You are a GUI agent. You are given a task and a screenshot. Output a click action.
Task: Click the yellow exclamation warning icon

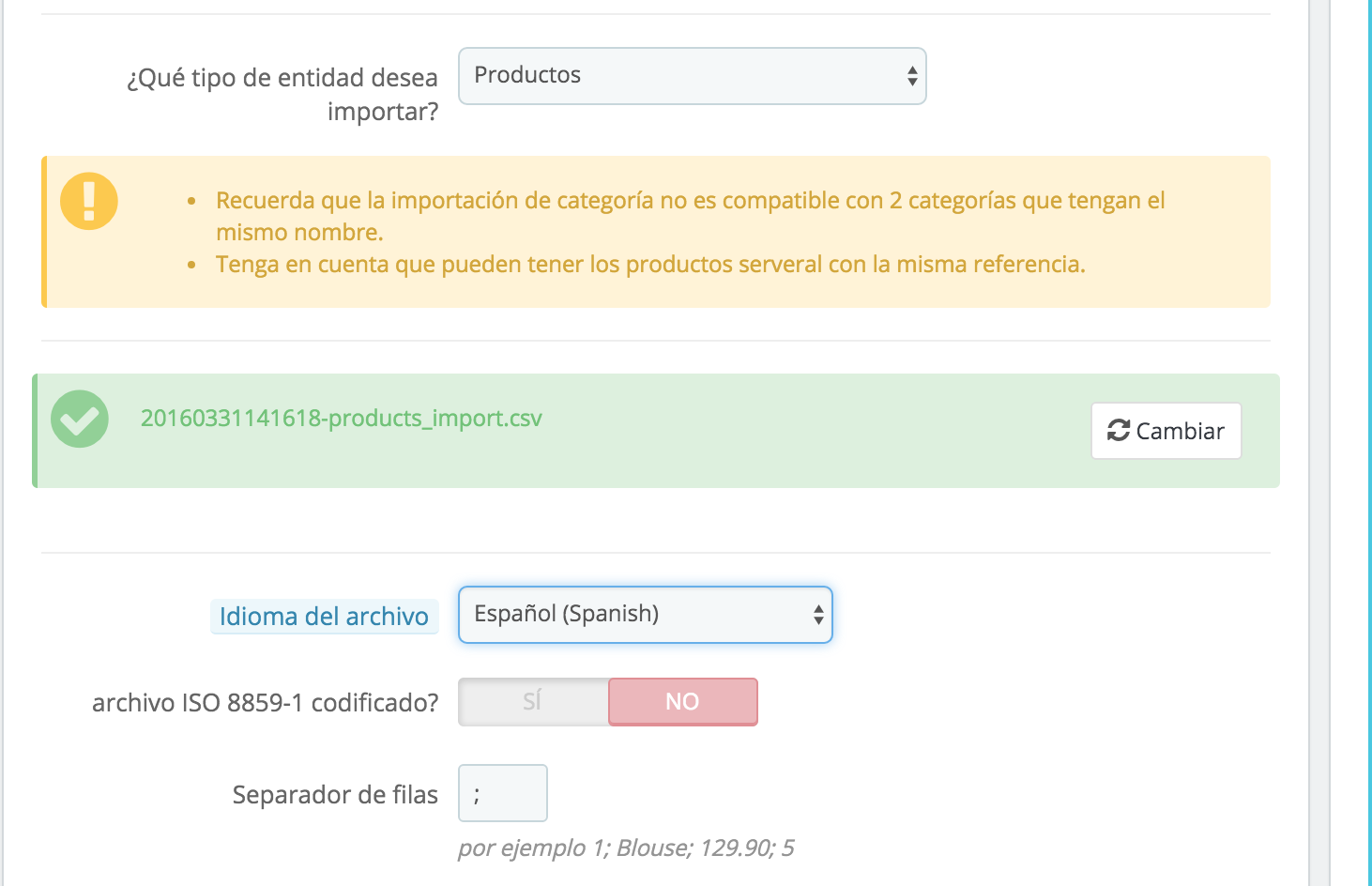click(x=89, y=201)
